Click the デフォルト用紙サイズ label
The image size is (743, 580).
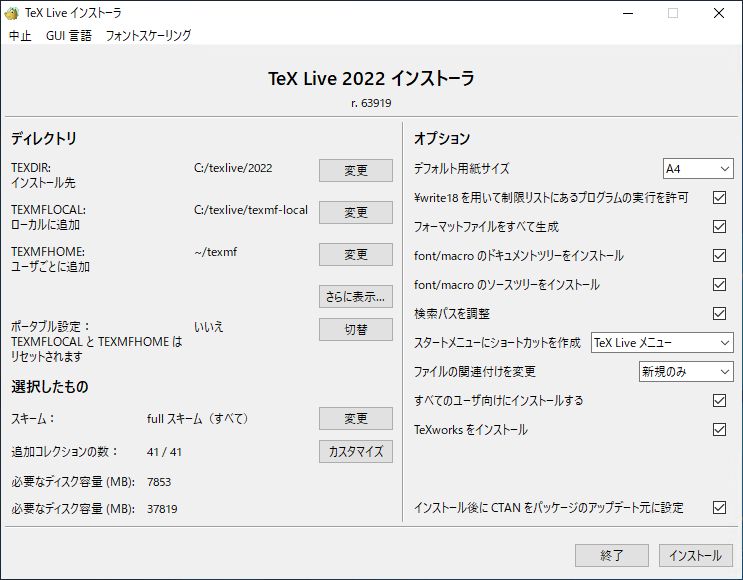(x=462, y=169)
